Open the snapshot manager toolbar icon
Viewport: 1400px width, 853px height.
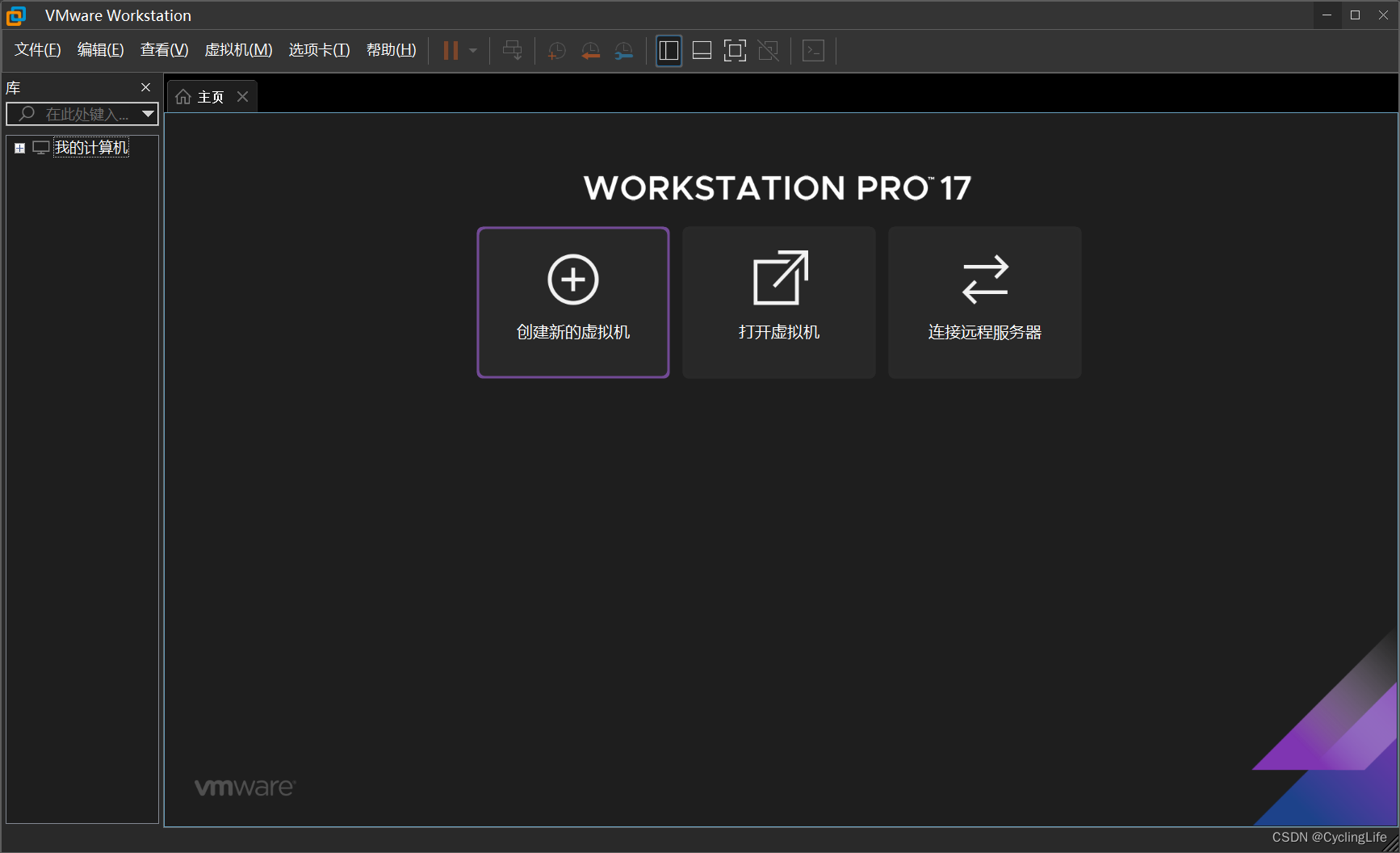coord(623,51)
